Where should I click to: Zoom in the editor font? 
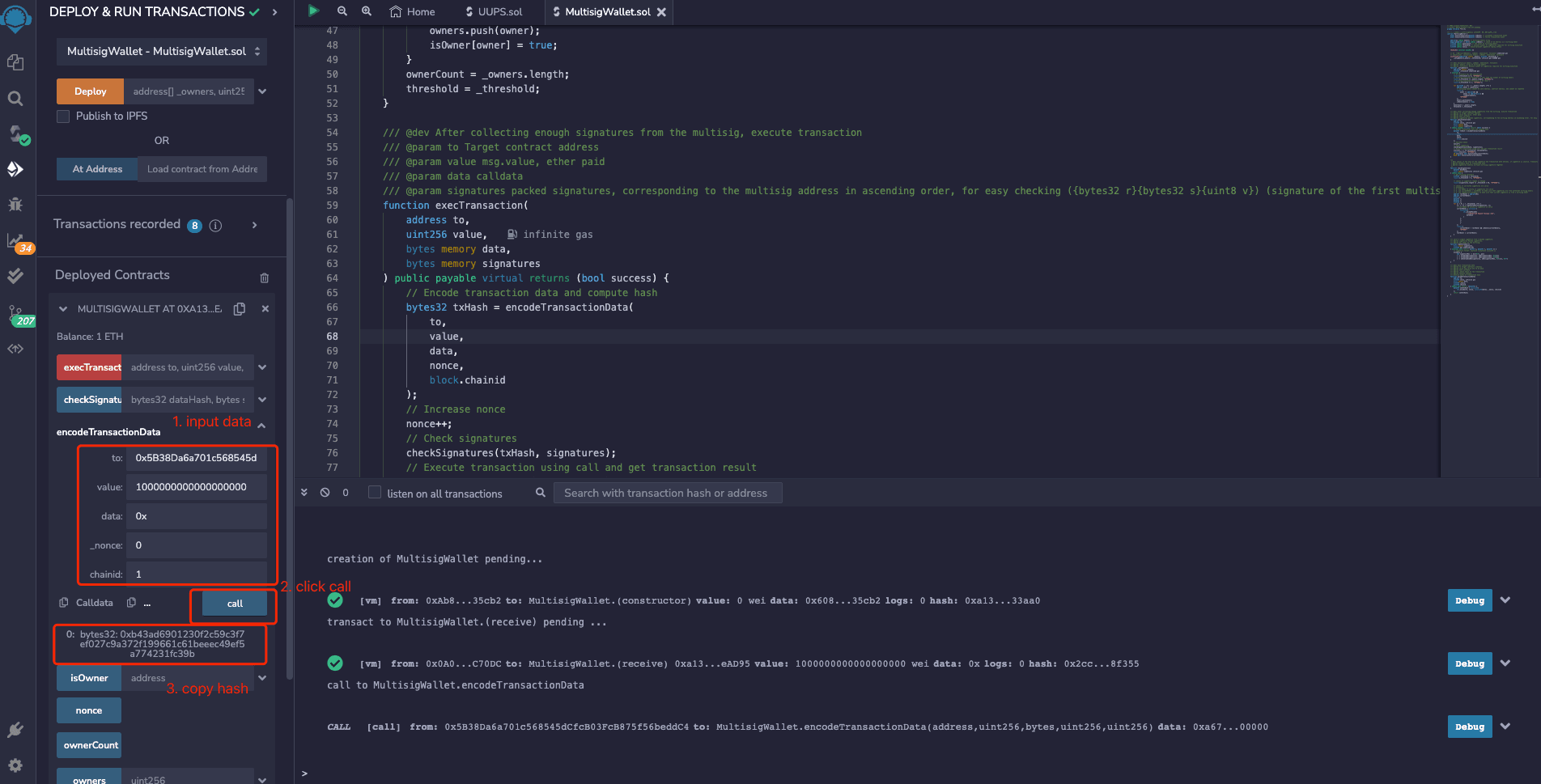pos(367,11)
